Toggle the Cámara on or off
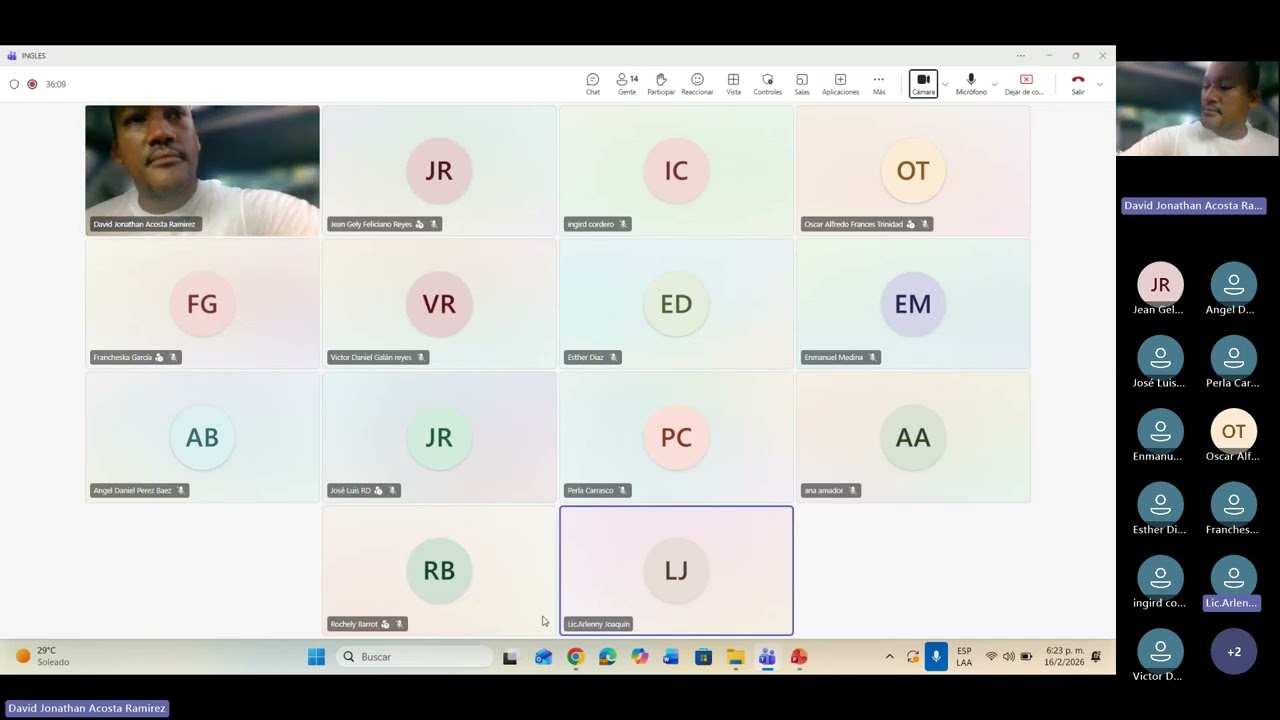The width and height of the screenshot is (1280, 720). (x=923, y=84)
